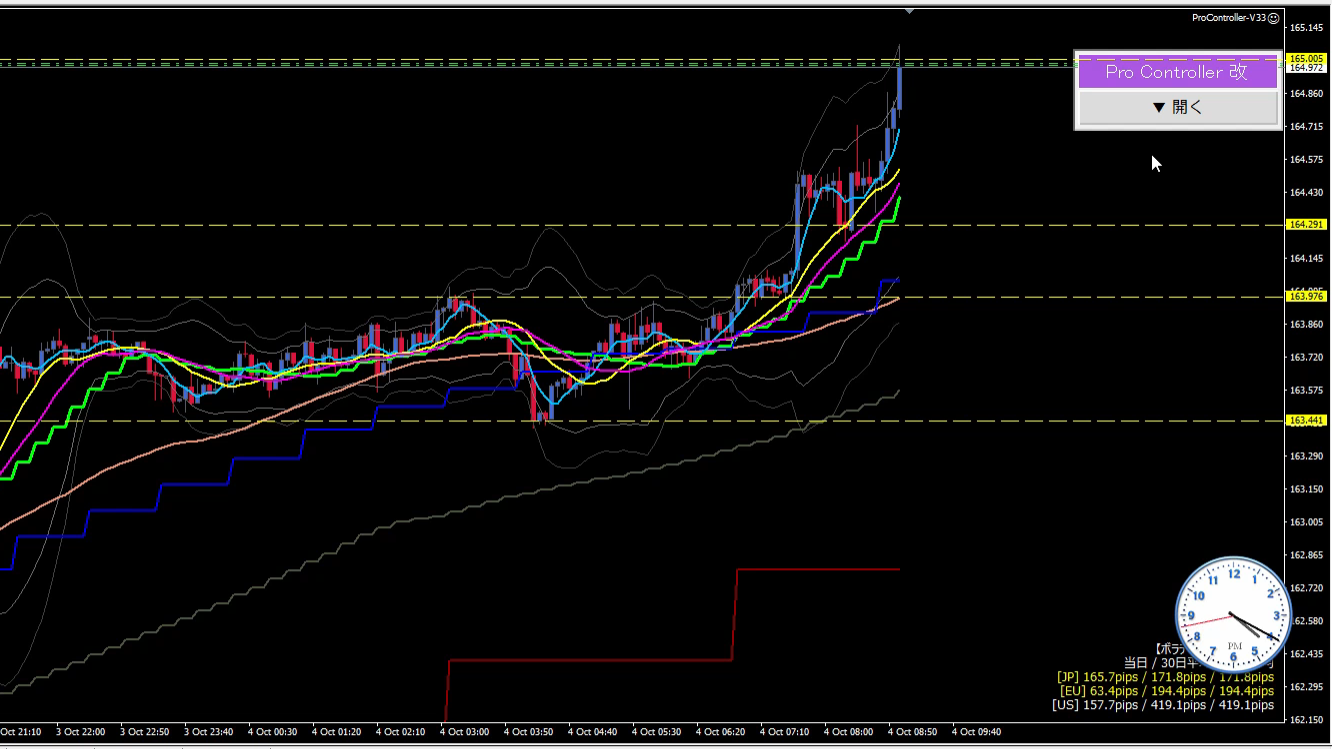Expand the panel with ▼ 開く button

pyautogui.click(x=1178, y=108)
